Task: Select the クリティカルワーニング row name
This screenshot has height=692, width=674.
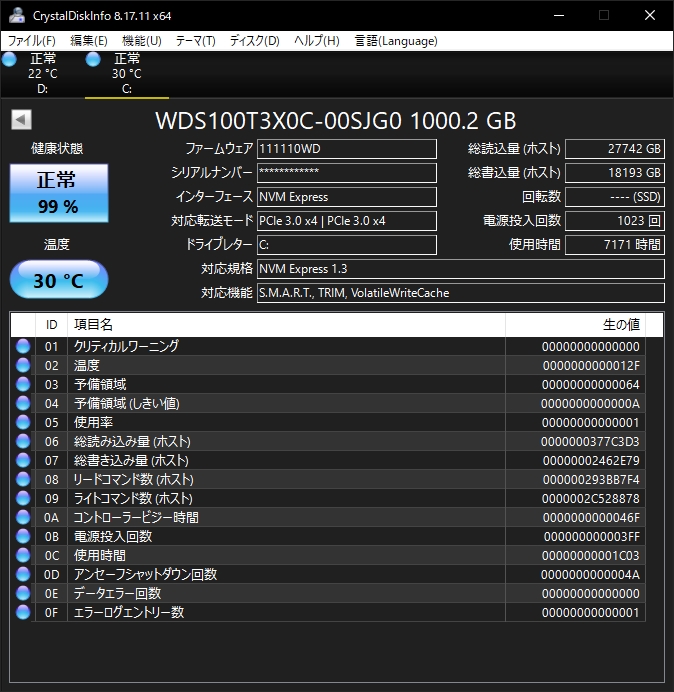Action: click(126, 346)
